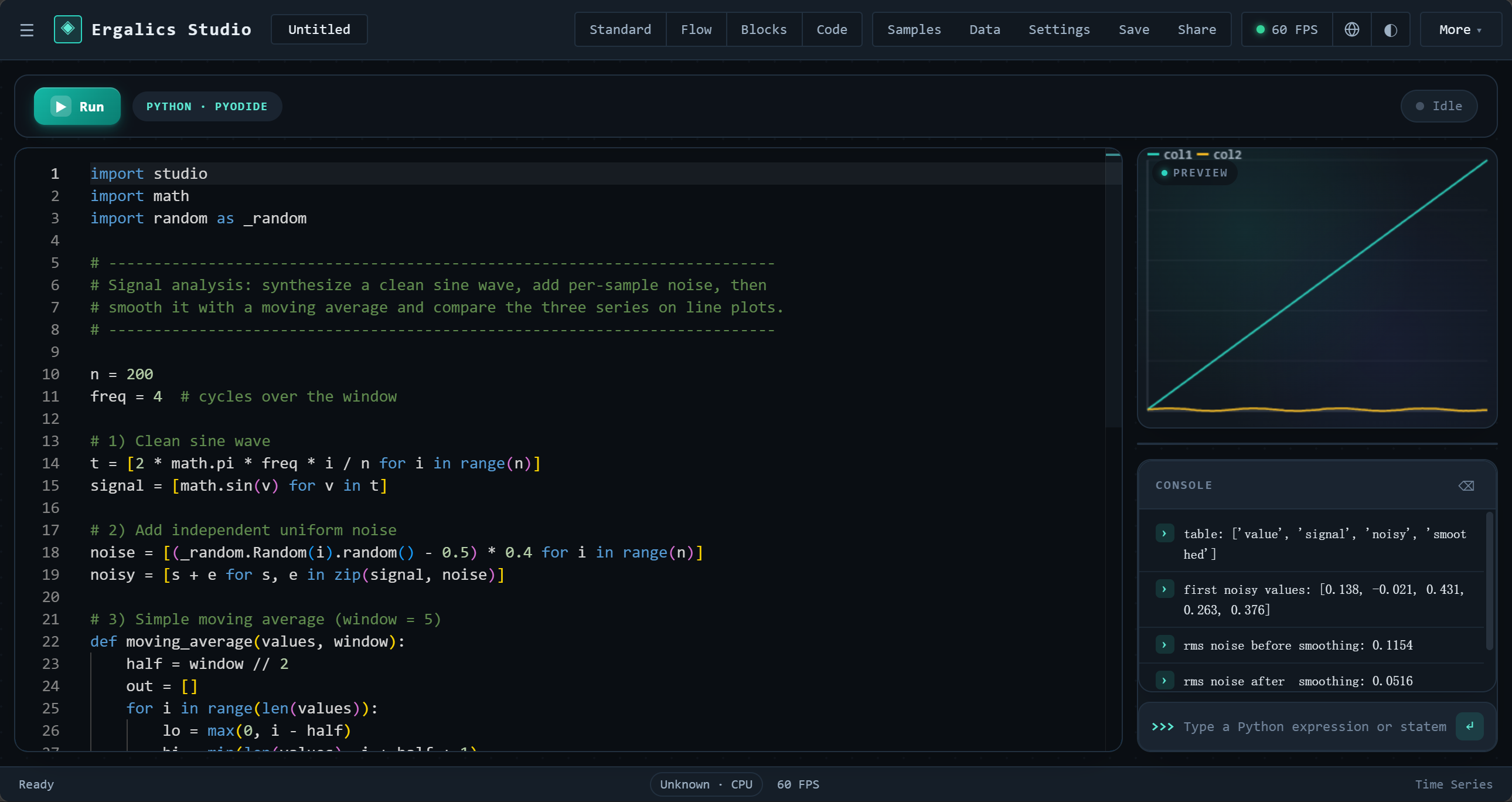Open the Data menu
The image size is (1512, 802).
985,29
